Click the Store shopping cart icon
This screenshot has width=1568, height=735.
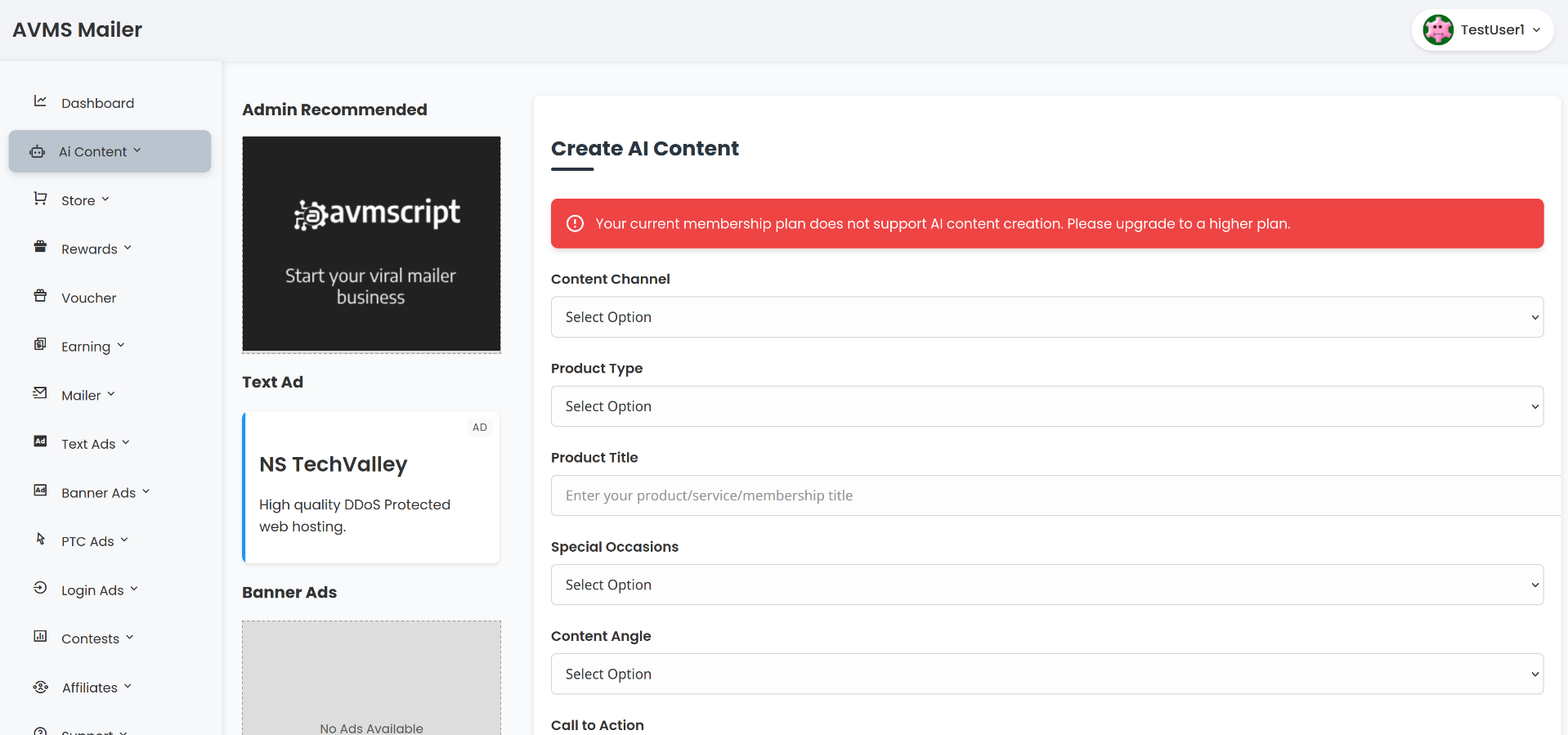click(x=40, y=199)
